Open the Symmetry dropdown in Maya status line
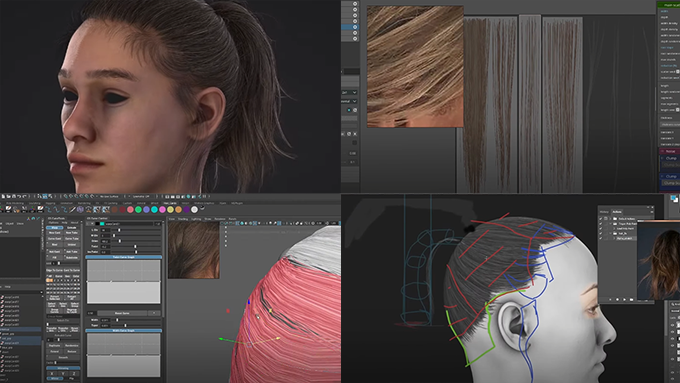Screen dimensions: 680x383 (x=141, y=196)
